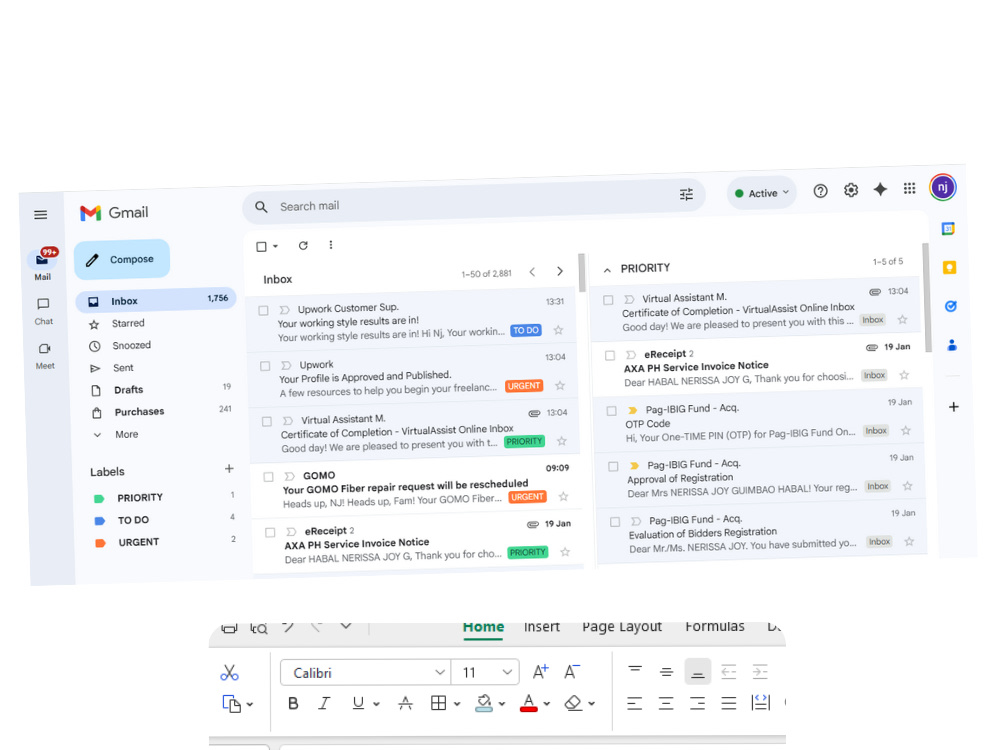Apply Italic formatting in spreadsheet ribbon

(x=325, y=703)
